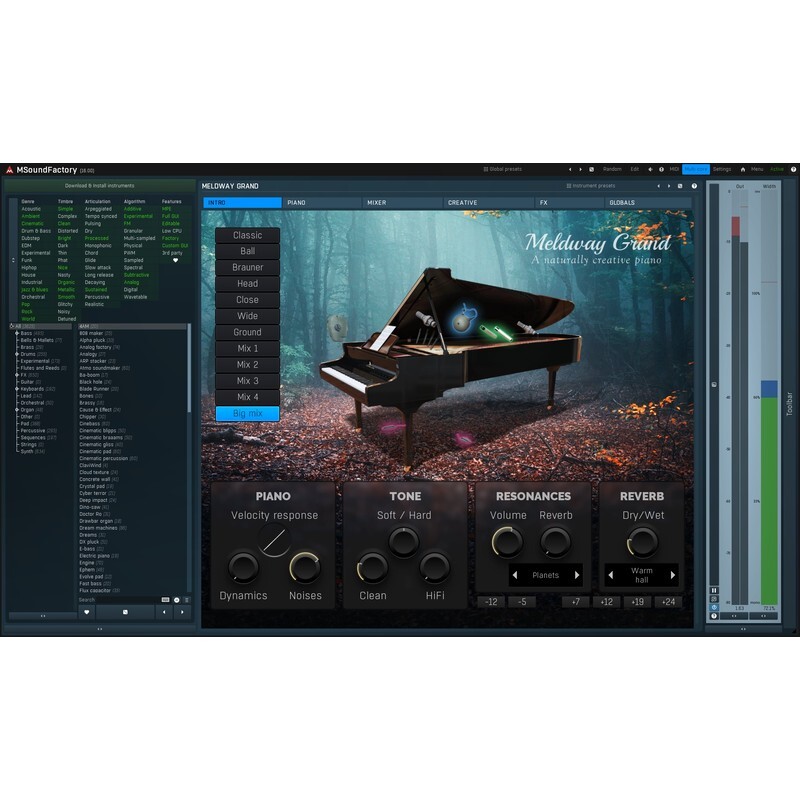Click Download & install instruments button

[x=100, y=186]
